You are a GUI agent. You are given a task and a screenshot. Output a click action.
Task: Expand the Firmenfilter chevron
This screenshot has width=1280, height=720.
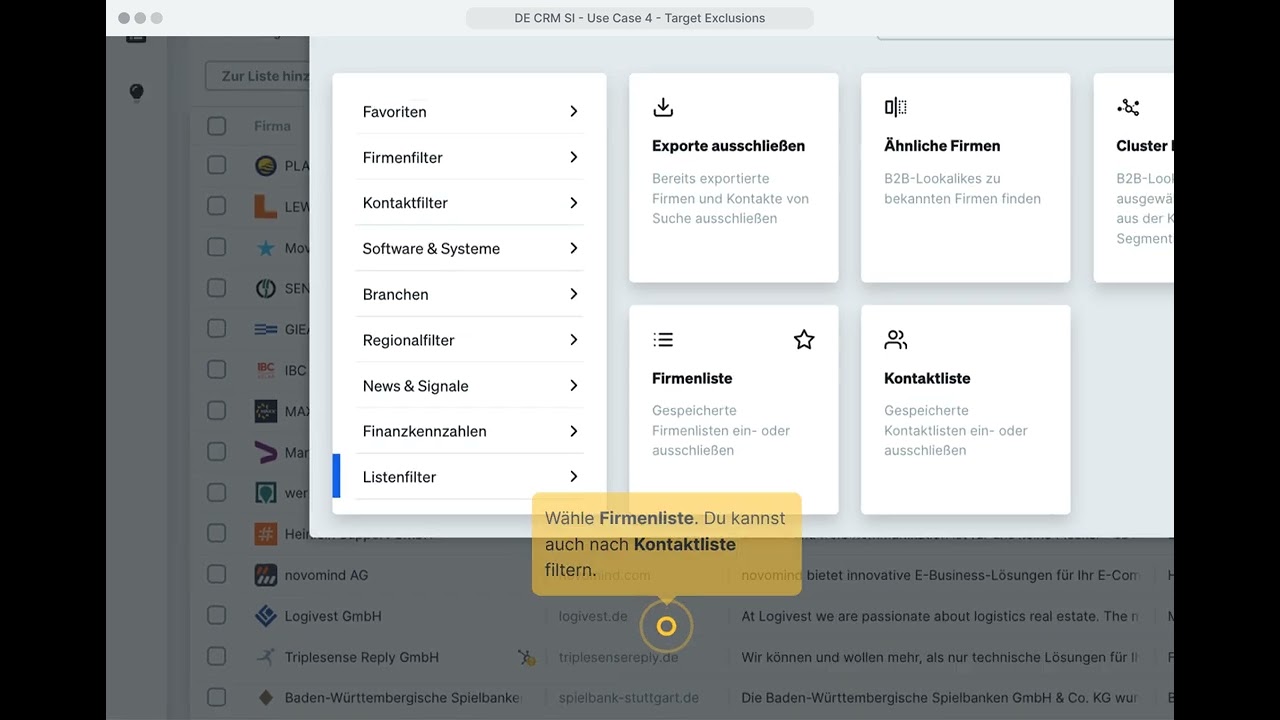(x=574, y=157)
